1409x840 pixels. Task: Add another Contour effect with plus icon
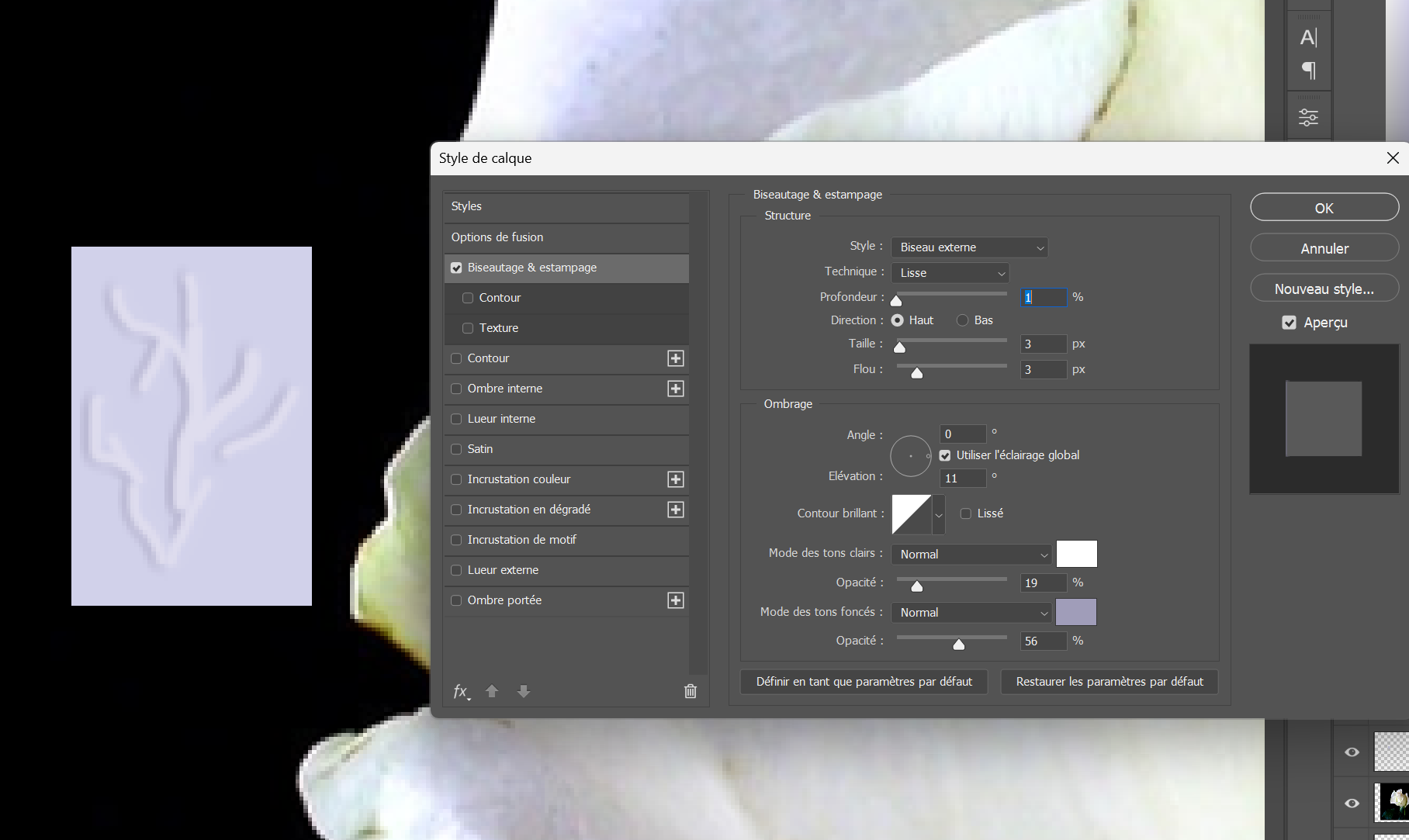[x=676, y=358]
